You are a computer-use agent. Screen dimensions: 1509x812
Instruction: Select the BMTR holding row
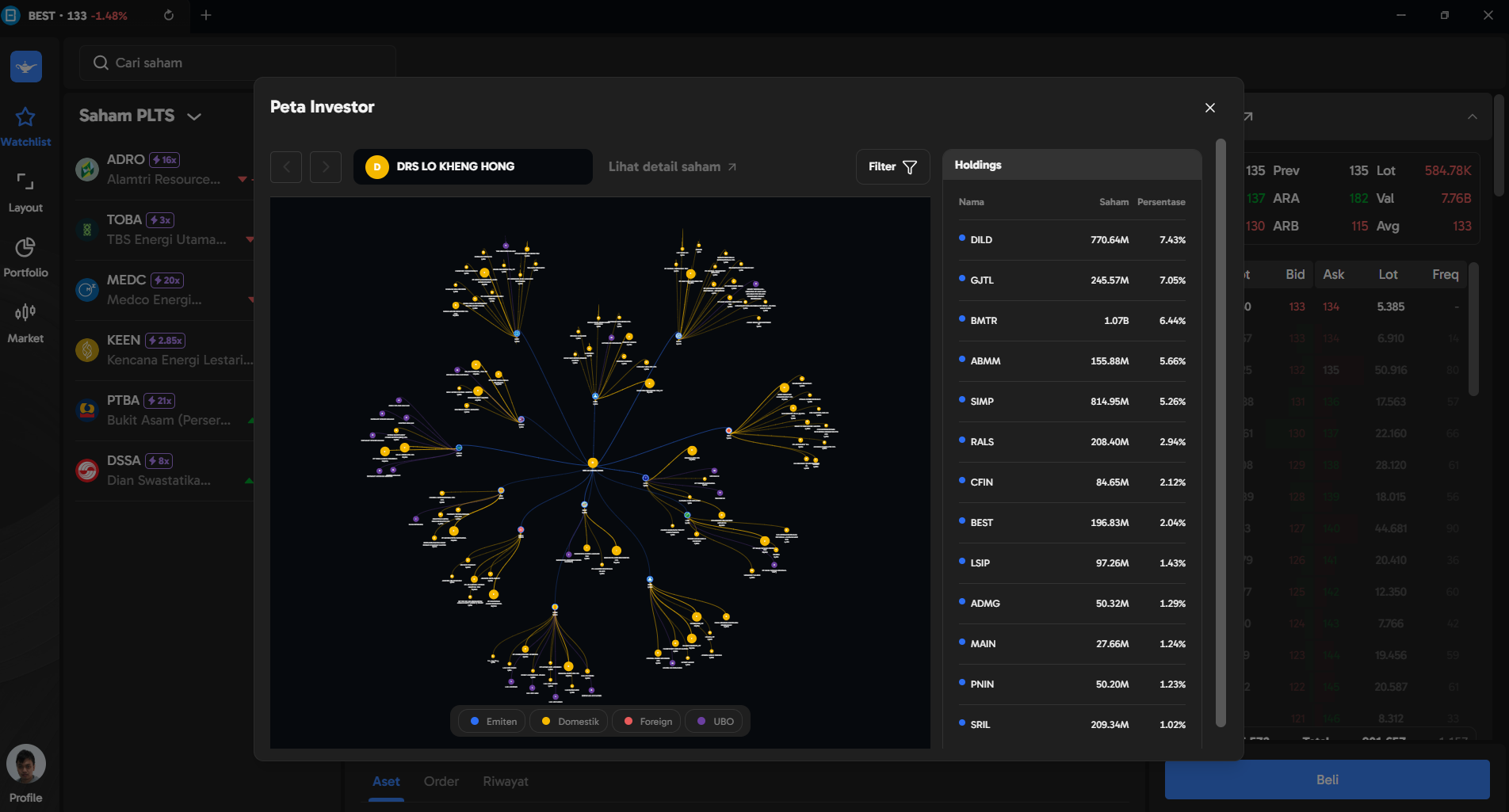coord(1072,321)
